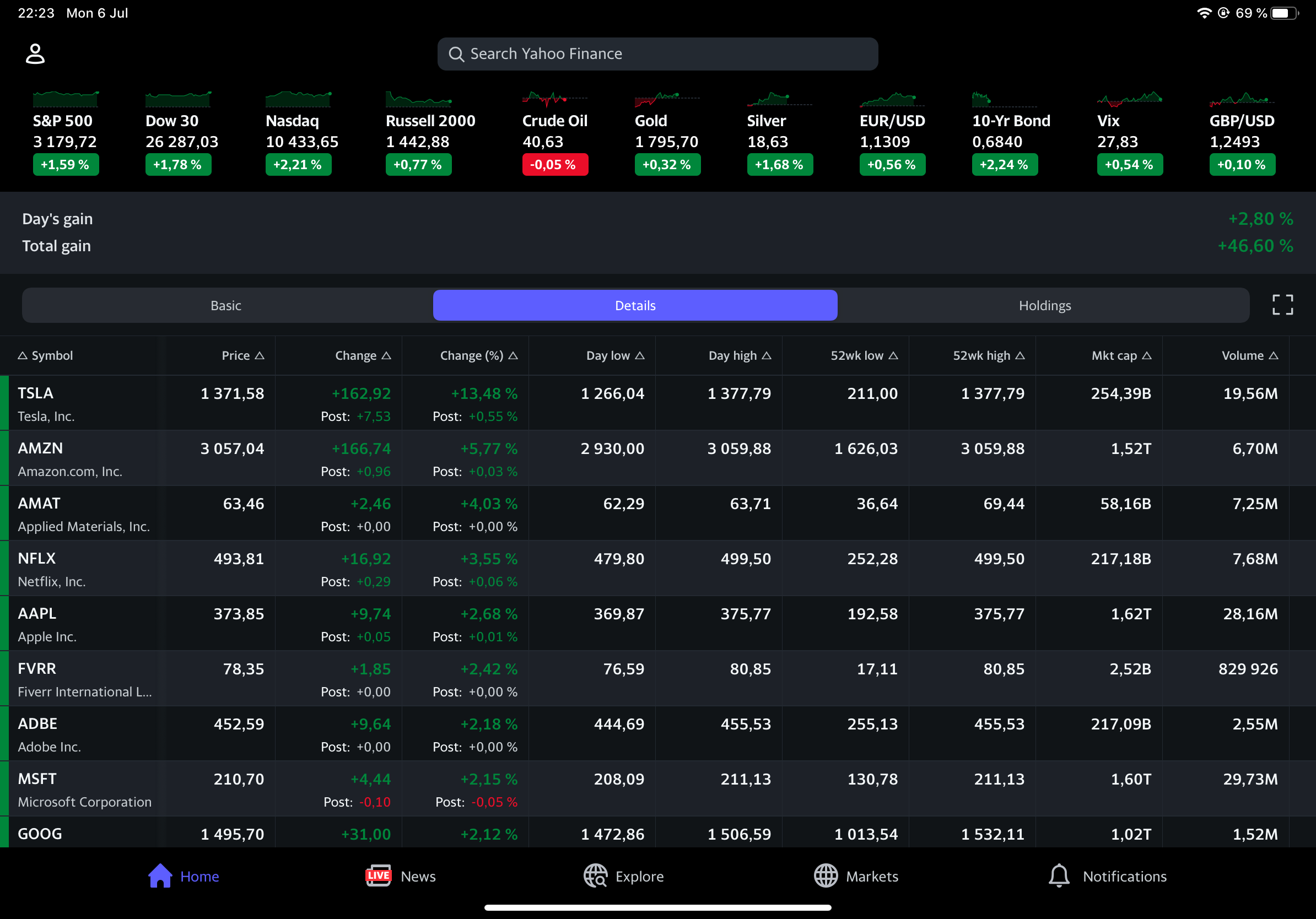The width and height of the screenshot is (1316, 919).
Task: Open the Crude Oil sparkline chart
Action: (555, 99)
